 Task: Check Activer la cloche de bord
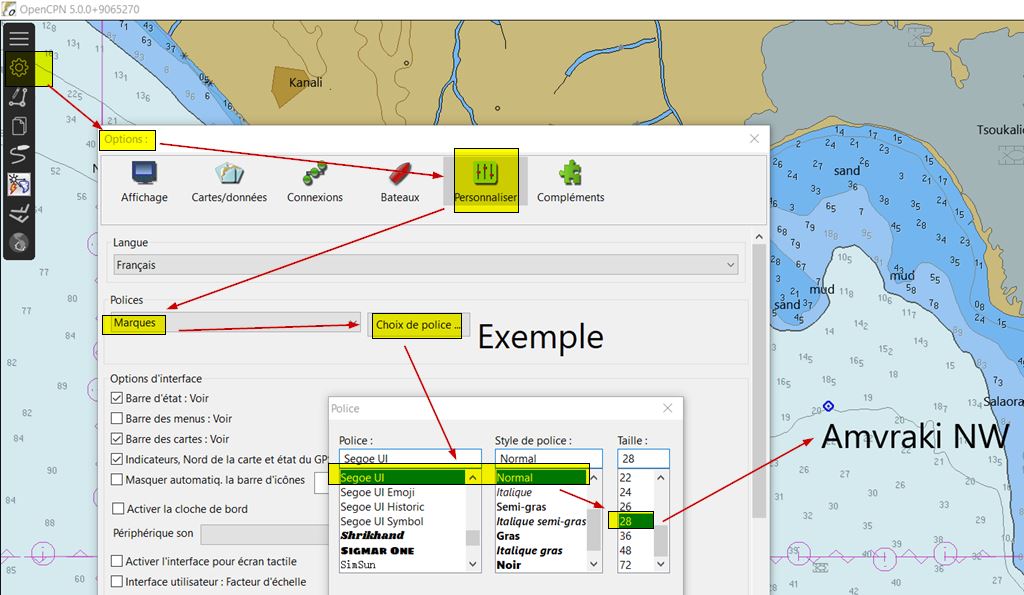(x=118, y=509)
